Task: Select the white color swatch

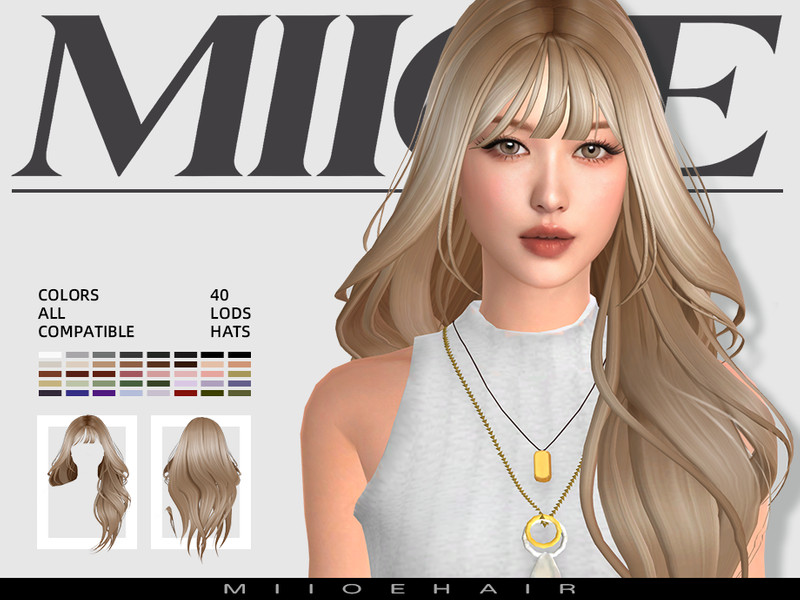Action: pos(50,355)
